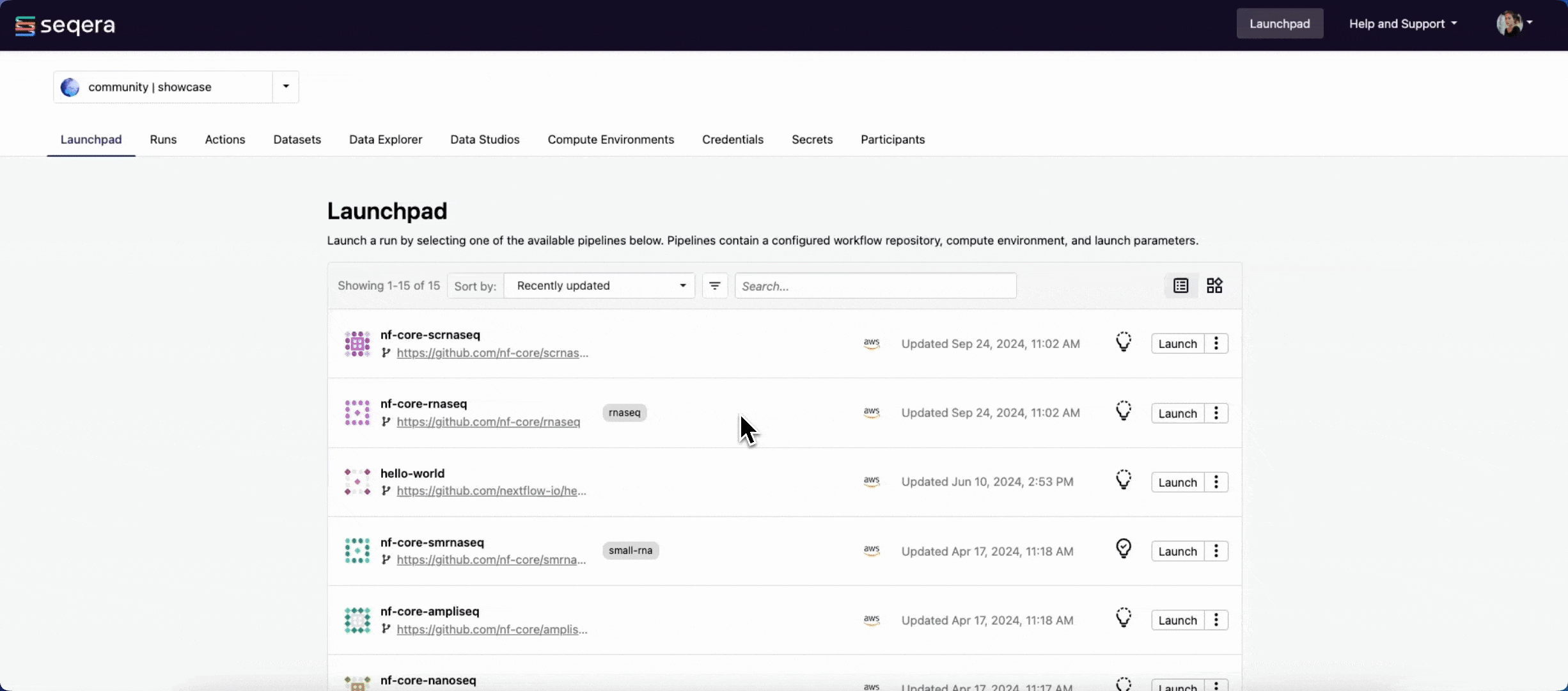
Task: Click the grid view toggle icon
Action: pyautogui.click(x=1214, y=285)
